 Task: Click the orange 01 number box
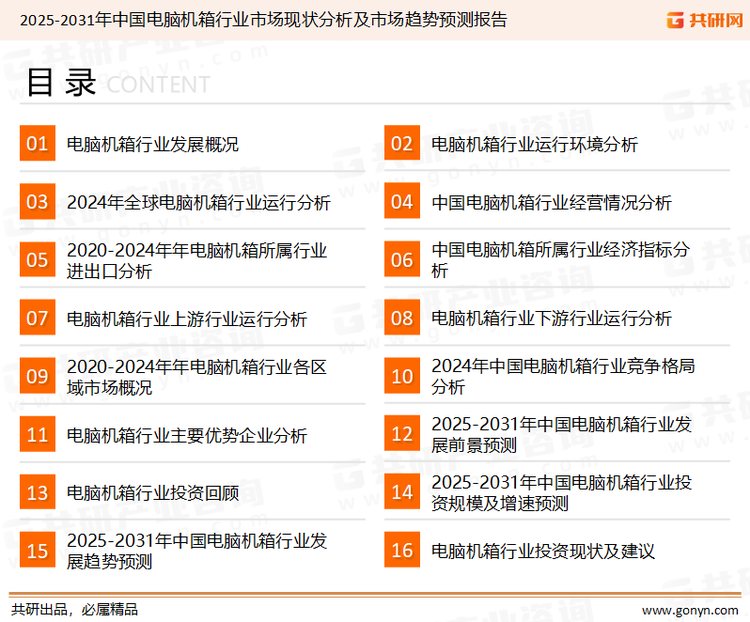[x=37, y=143]
